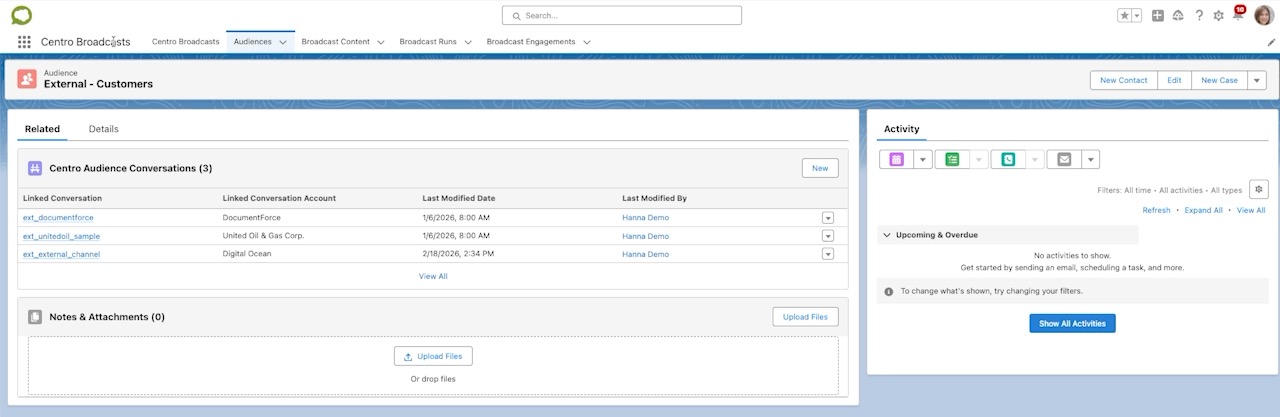The width and height of the screenshot is (1280, 417).
Task: Open the ext_external_channel conversation link
Action: [x=61, y=254]
